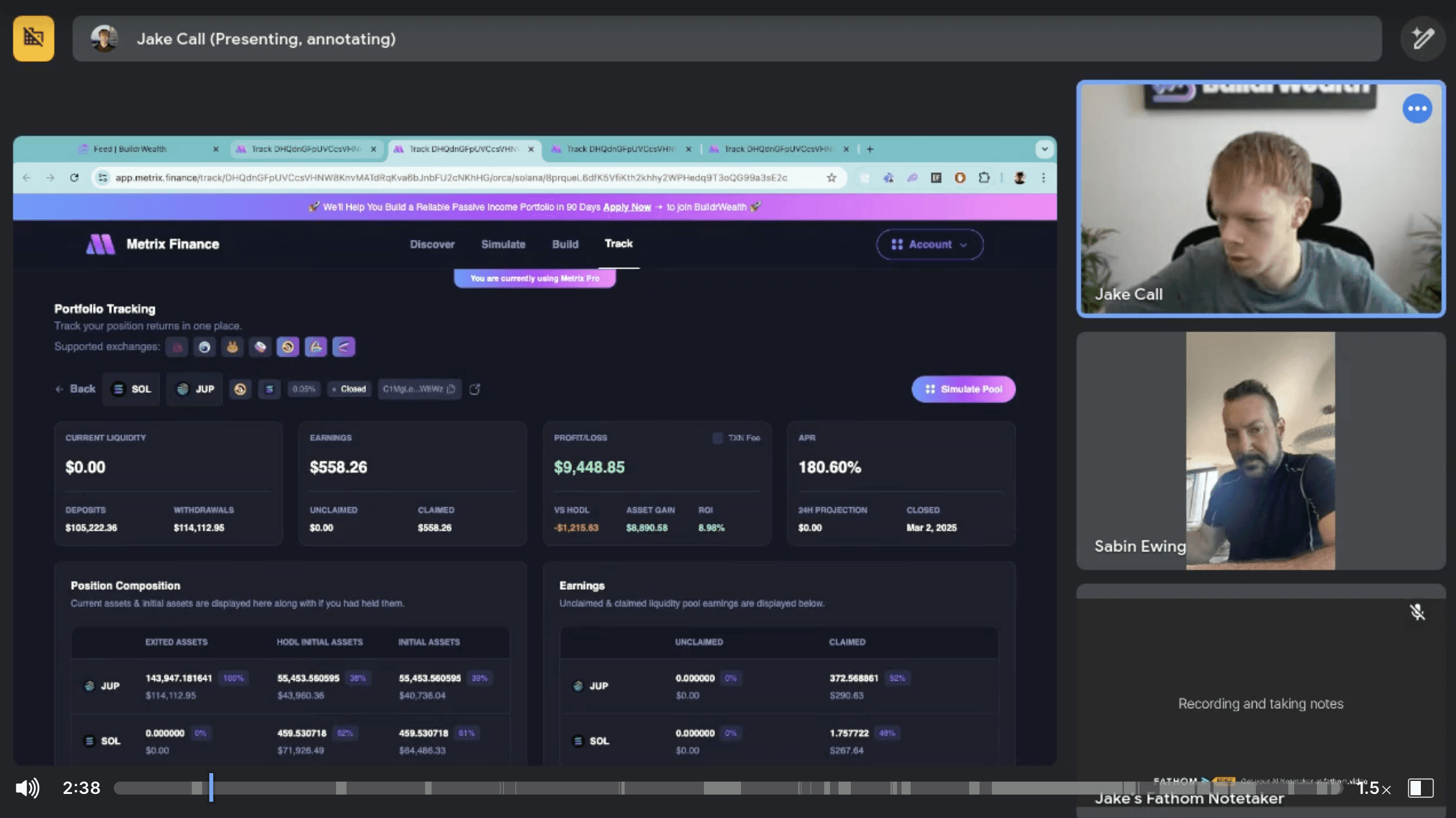Open a new browser tab
This screenshot has width=1456, height=818.
click(870, 149)
